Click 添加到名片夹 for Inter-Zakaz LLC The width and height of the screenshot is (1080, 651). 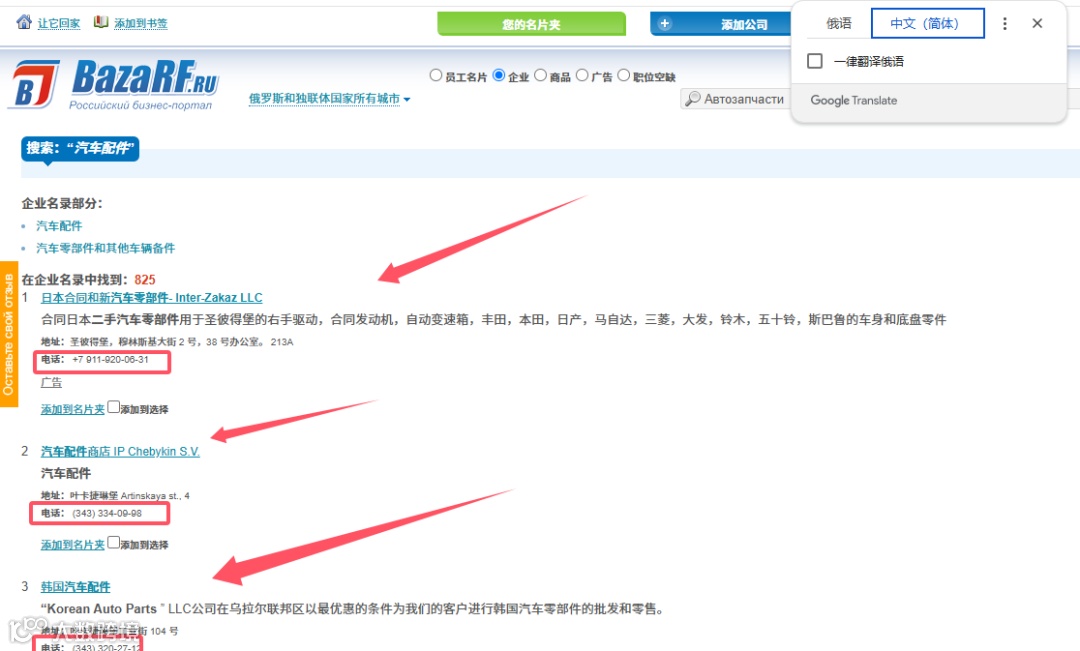click(72, 409)
